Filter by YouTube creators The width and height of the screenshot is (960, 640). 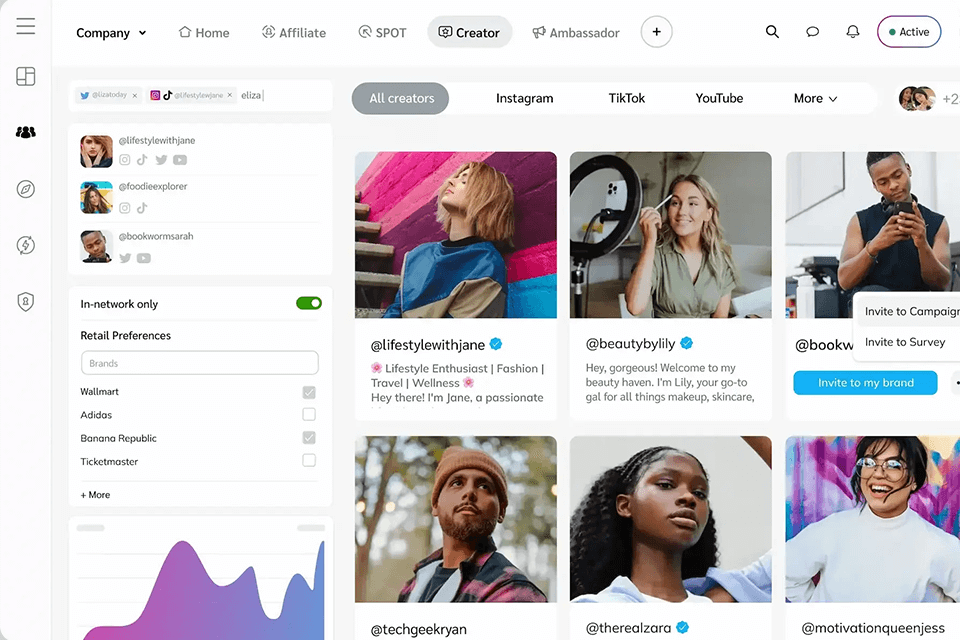tap(719, 98)
